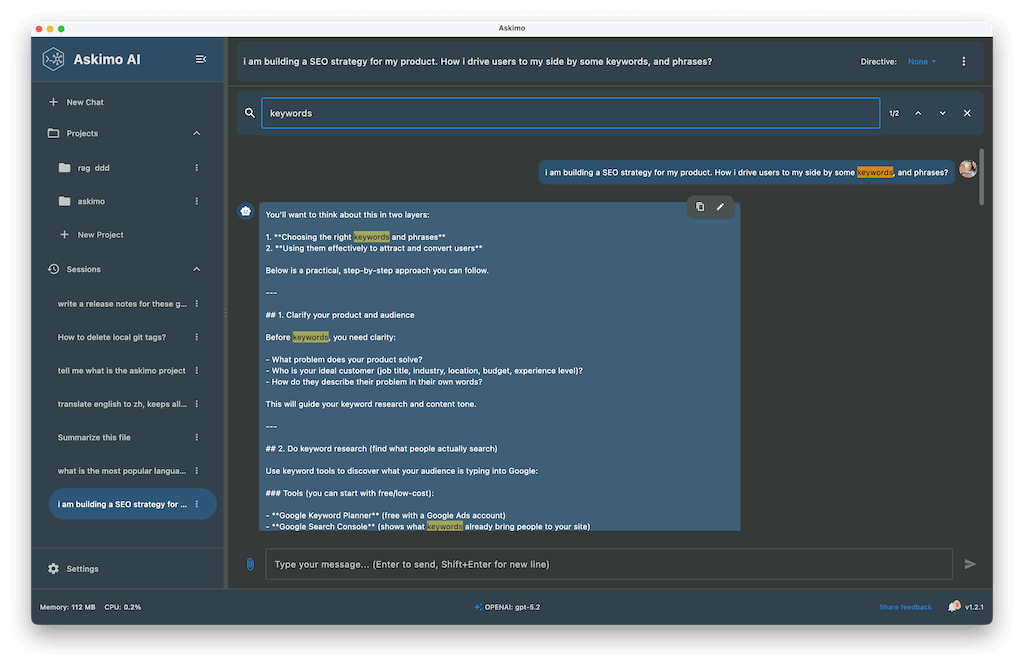Image resolution: width=1024 pixels, height=666 pixels.
Task: Click the Share feedback link
Action: click(x=905, y=607)
